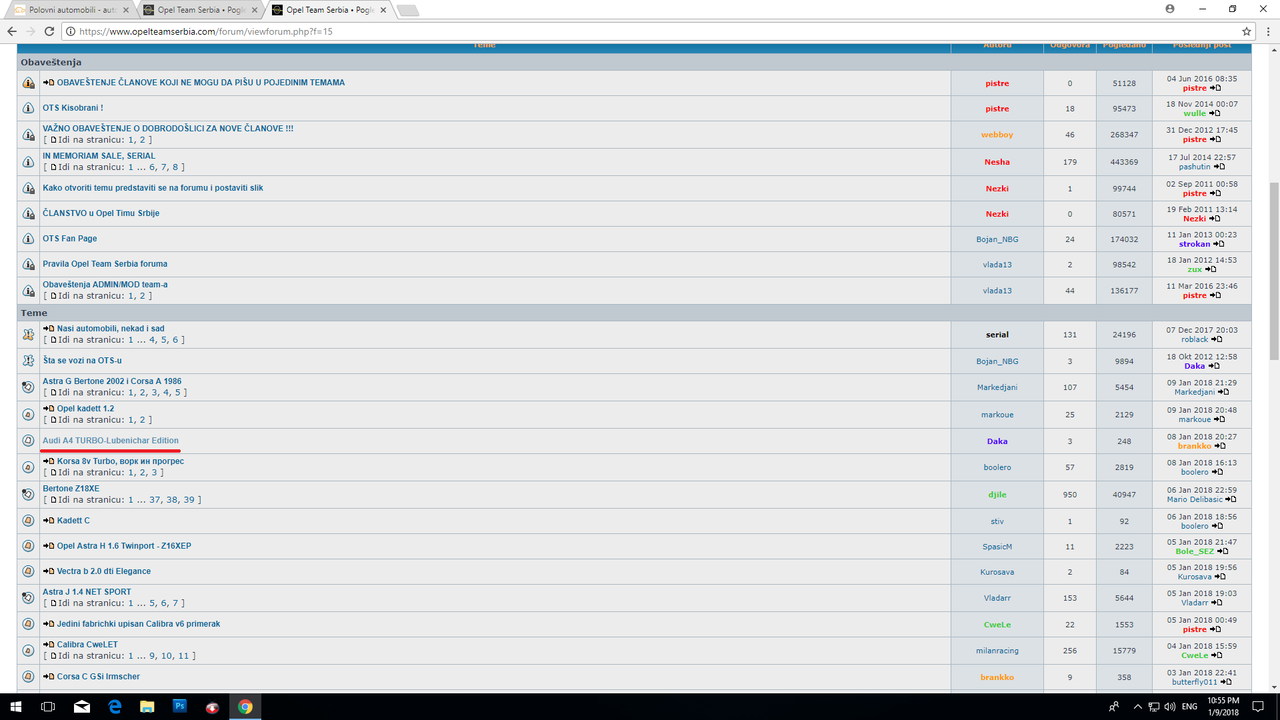Open the Mail app from taskbar
Viewport: 1280px width, 720px height.
[81, 706]
